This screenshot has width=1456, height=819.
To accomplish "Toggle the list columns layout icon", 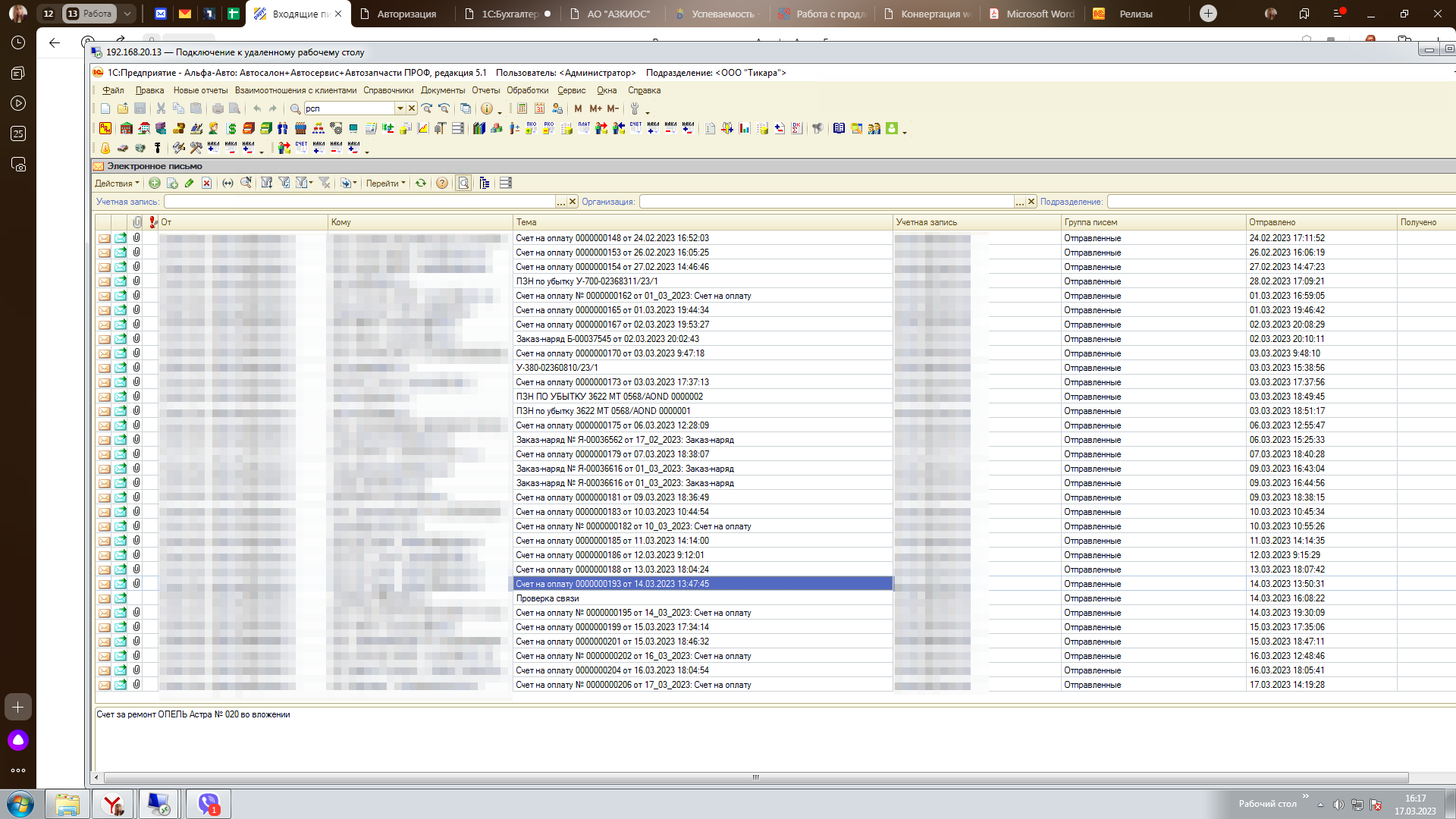I will (x=506, y=183).
